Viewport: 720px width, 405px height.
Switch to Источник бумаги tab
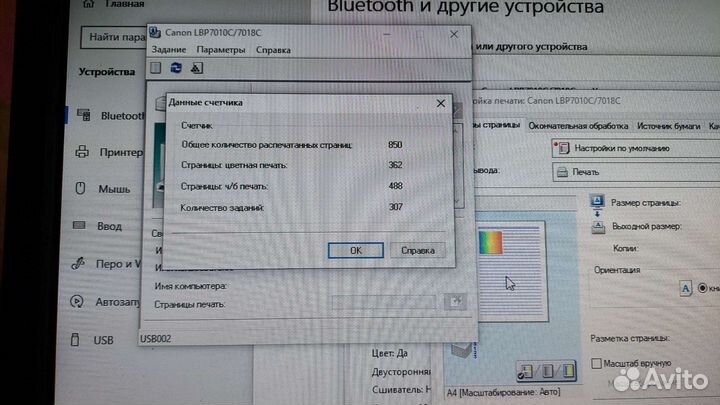669,126
